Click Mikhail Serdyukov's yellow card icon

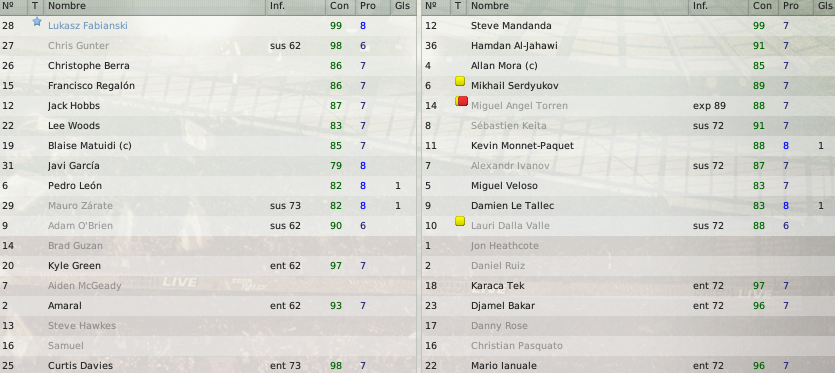click(x=460, y=82)
